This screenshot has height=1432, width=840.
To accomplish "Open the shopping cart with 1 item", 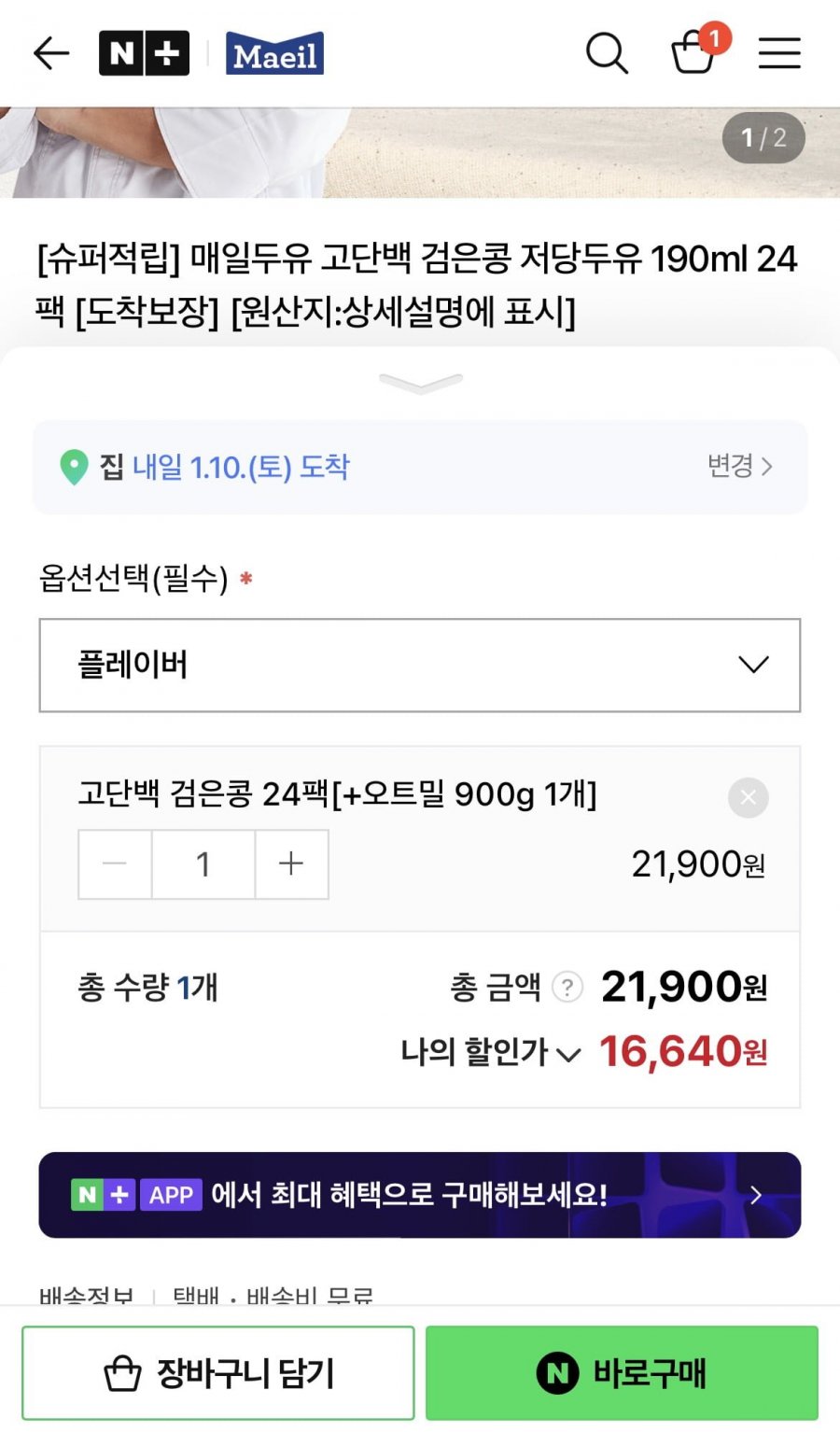I will click(x=695, y=51).
